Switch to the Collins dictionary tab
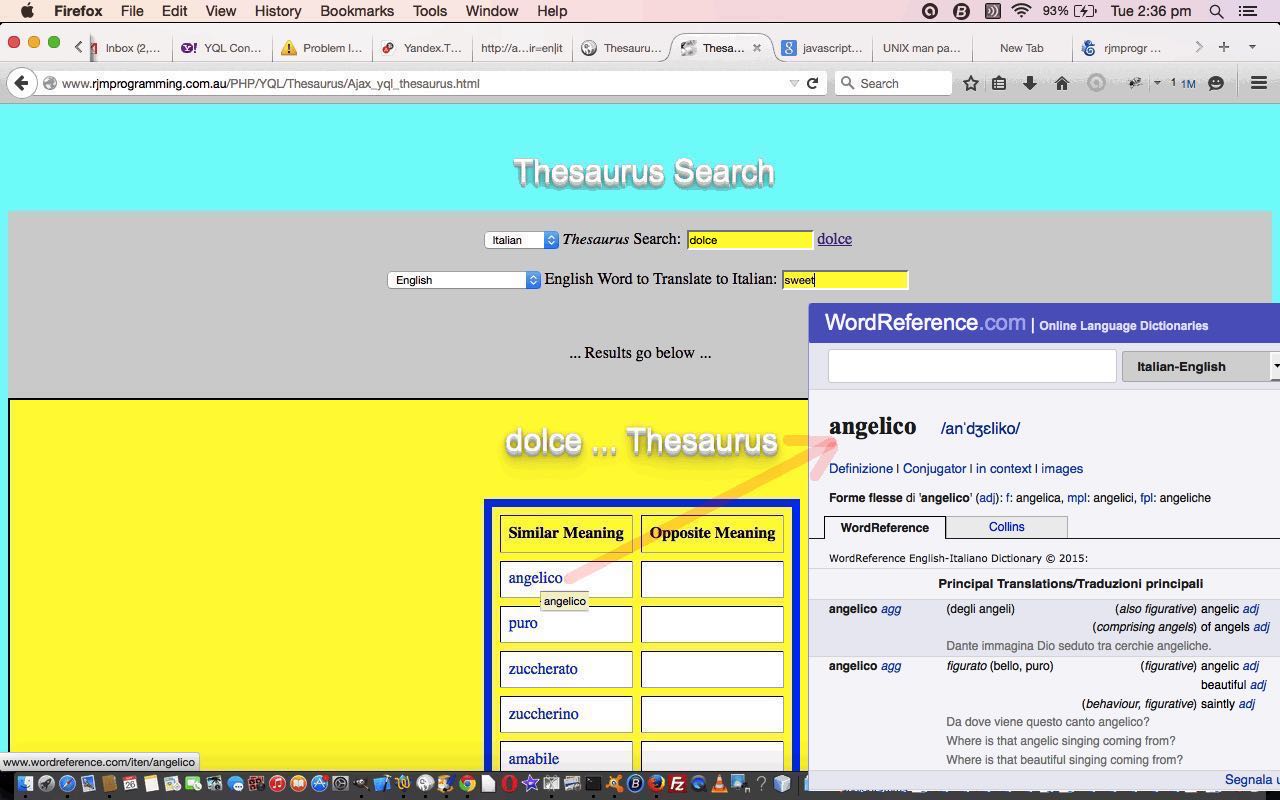 click(x=1006, y=527)
